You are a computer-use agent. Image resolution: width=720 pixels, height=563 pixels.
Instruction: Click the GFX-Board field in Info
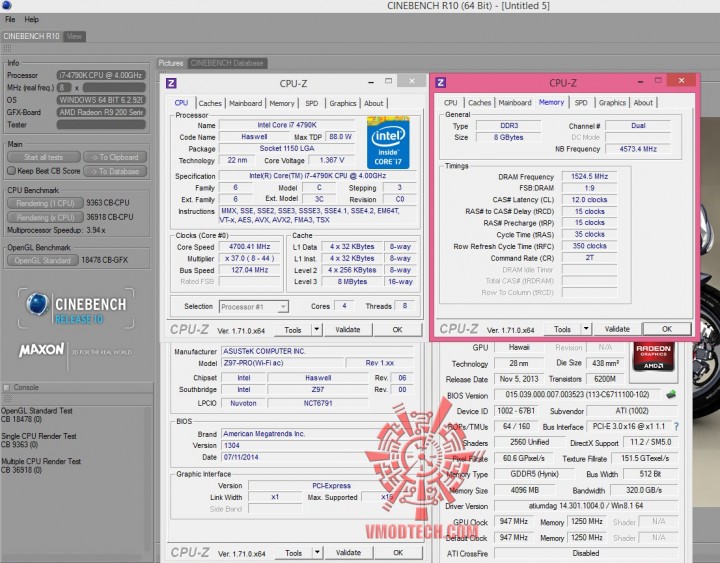[x=101, y=112]
